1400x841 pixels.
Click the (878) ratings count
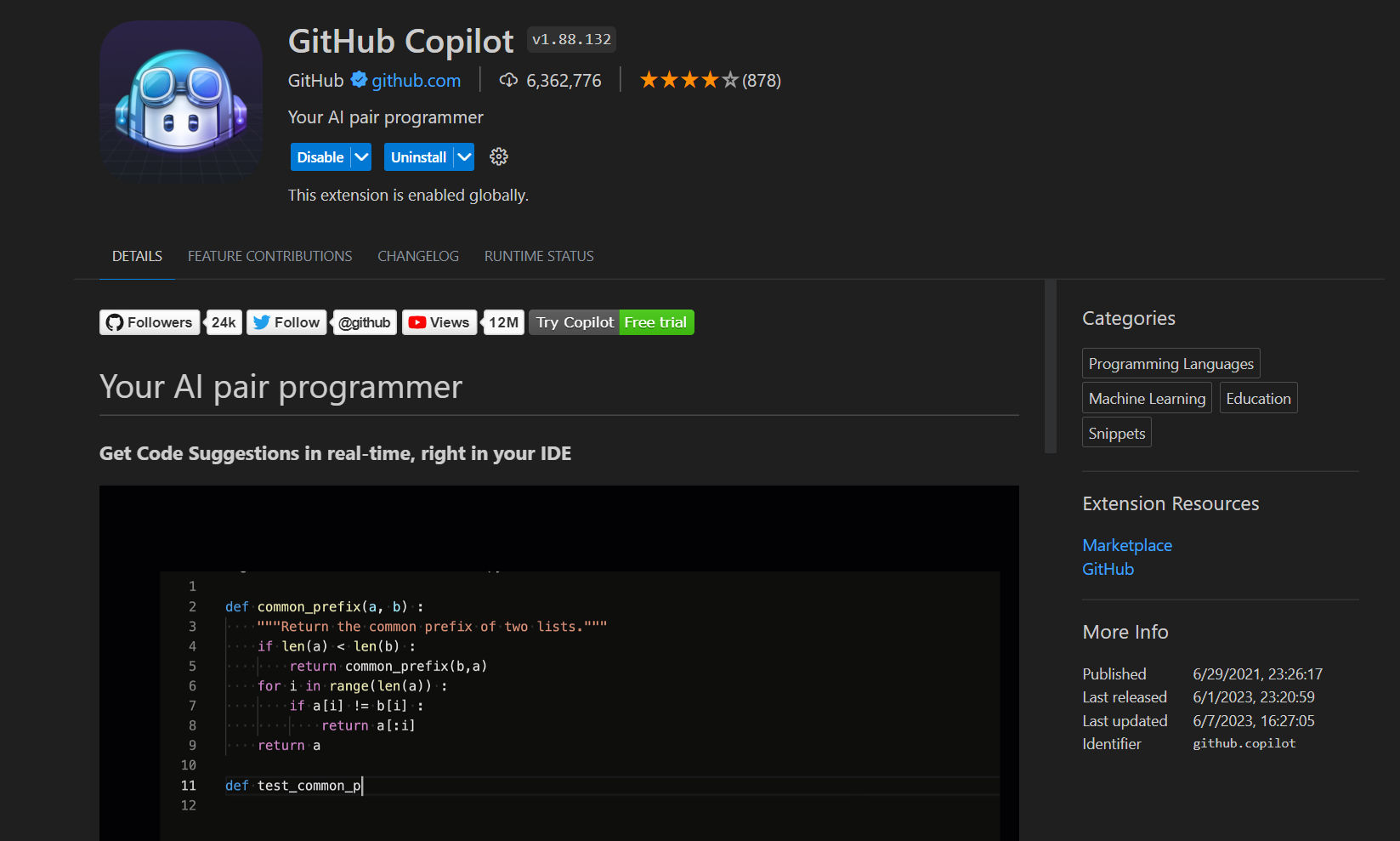(761, 80)
